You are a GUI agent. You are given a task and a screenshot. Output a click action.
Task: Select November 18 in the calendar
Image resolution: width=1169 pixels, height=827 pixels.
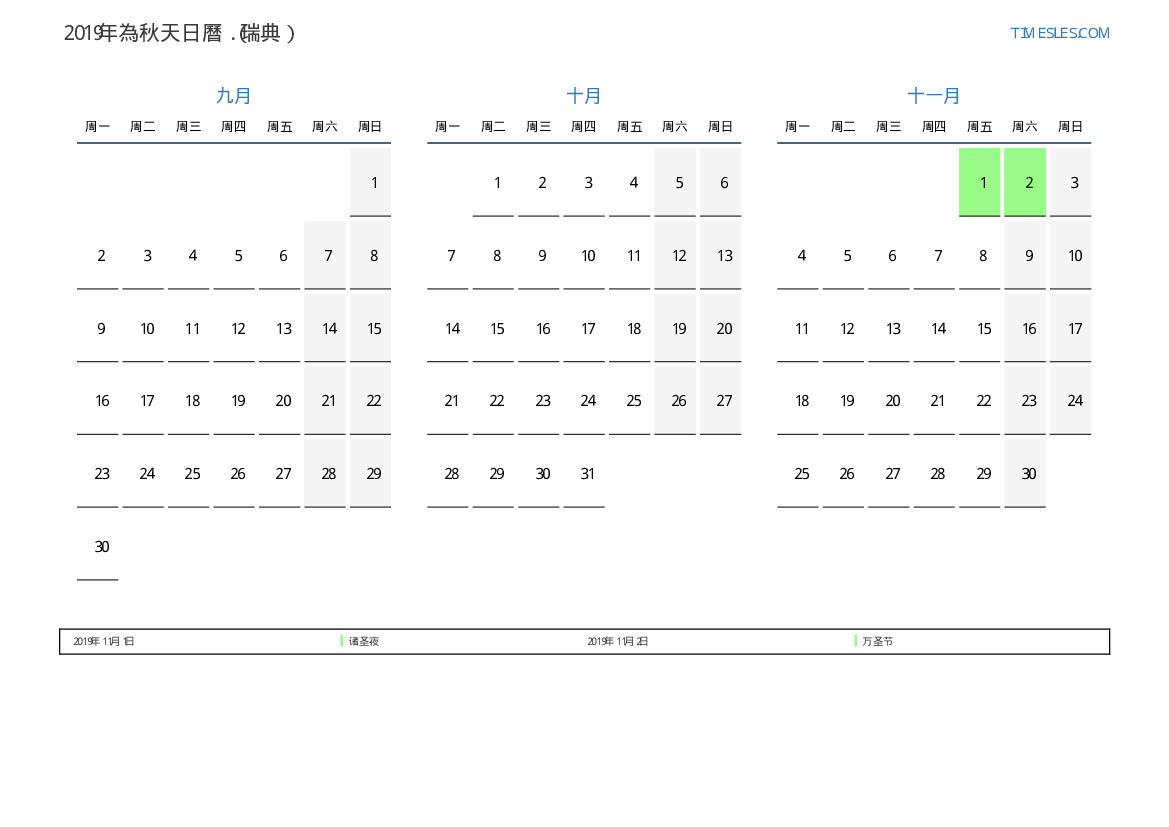point(802,401)
